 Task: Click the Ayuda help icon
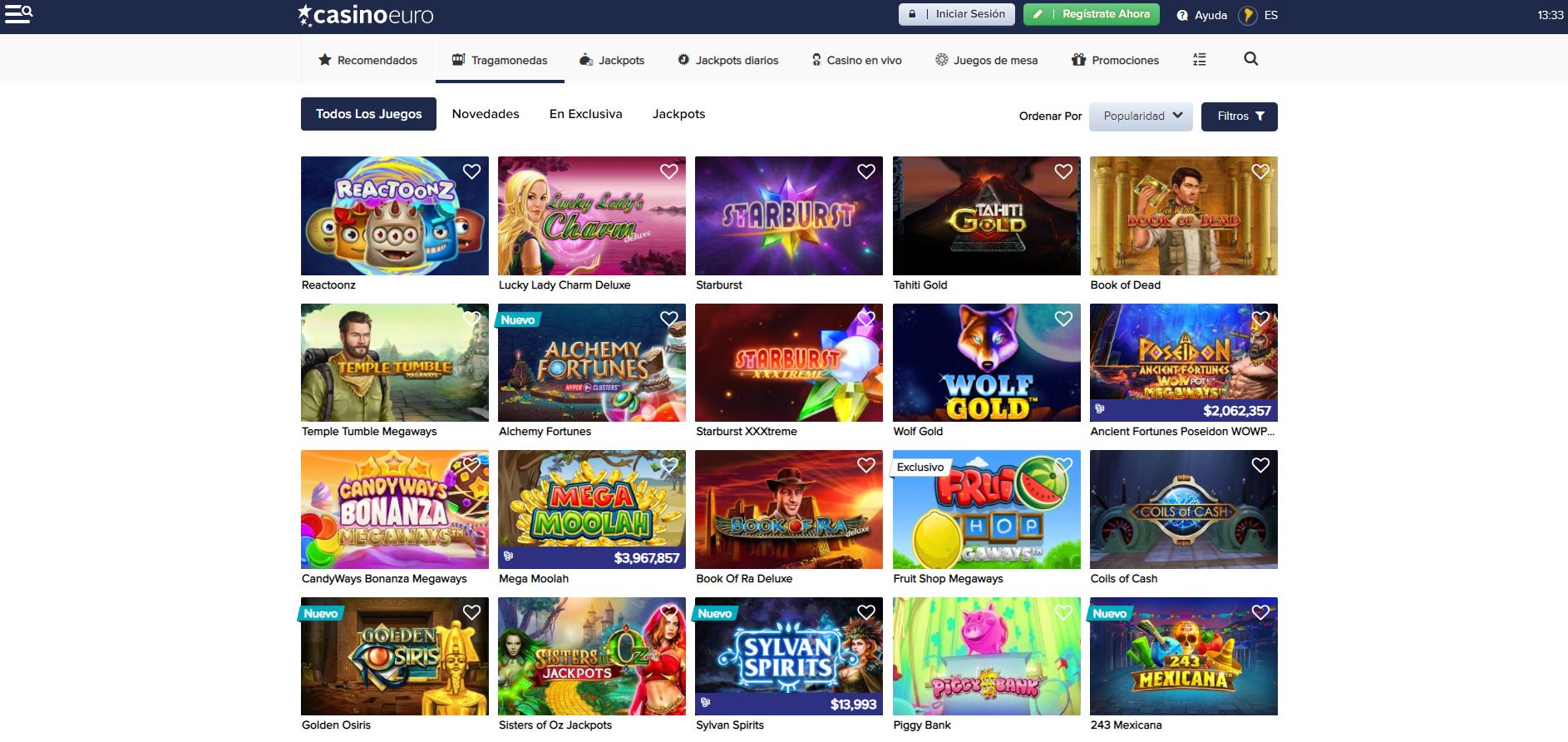[x=1182, y=15]
